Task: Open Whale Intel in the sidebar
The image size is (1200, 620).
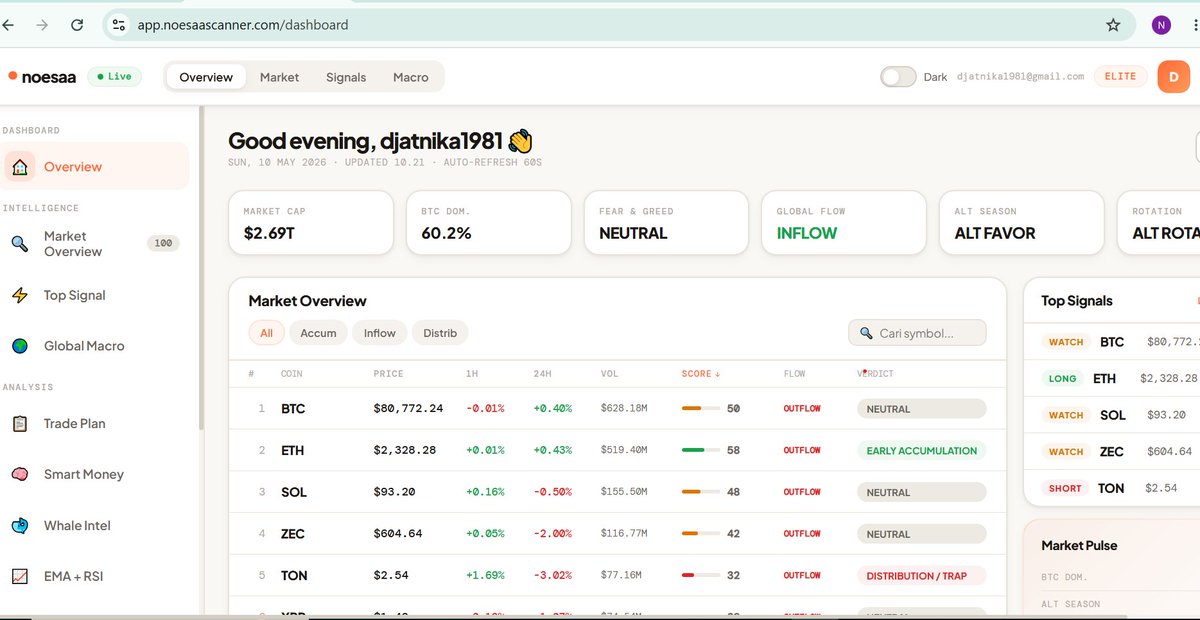Action: click(95, 526)
